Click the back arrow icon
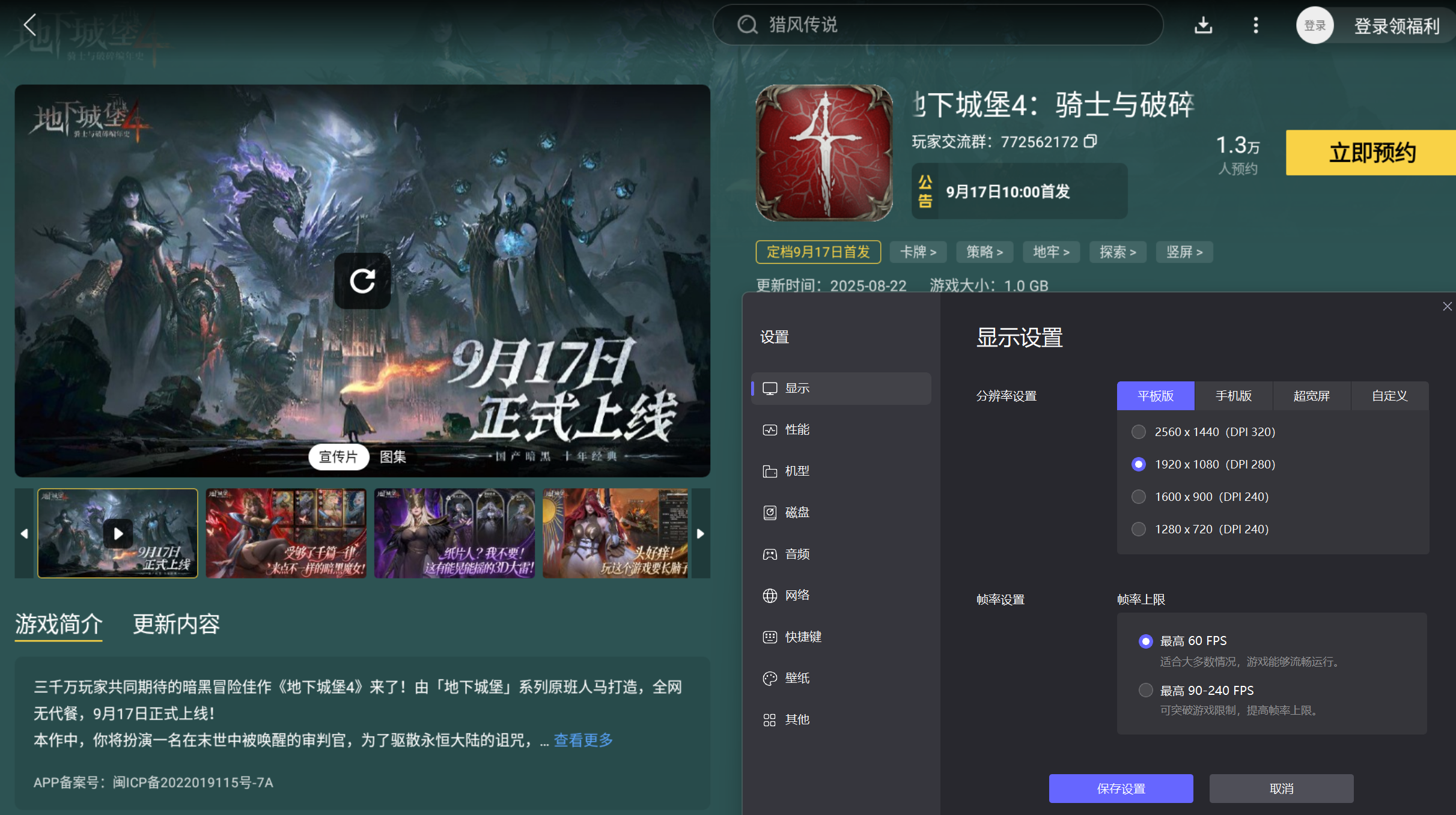Viewport: 1456px width, 815px height. pyautogui.click(x=29, y=25)
